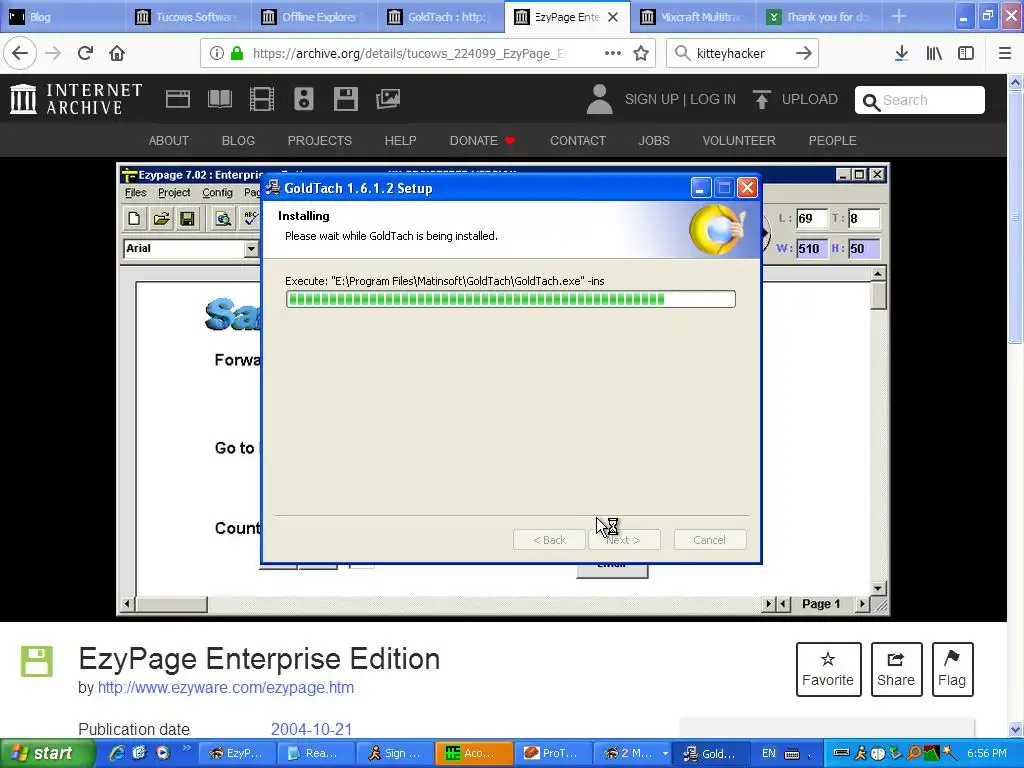Click the SIGN UP link
Image resolution: width=1024 pixels, height=768 pixels.
pos(651,99)
